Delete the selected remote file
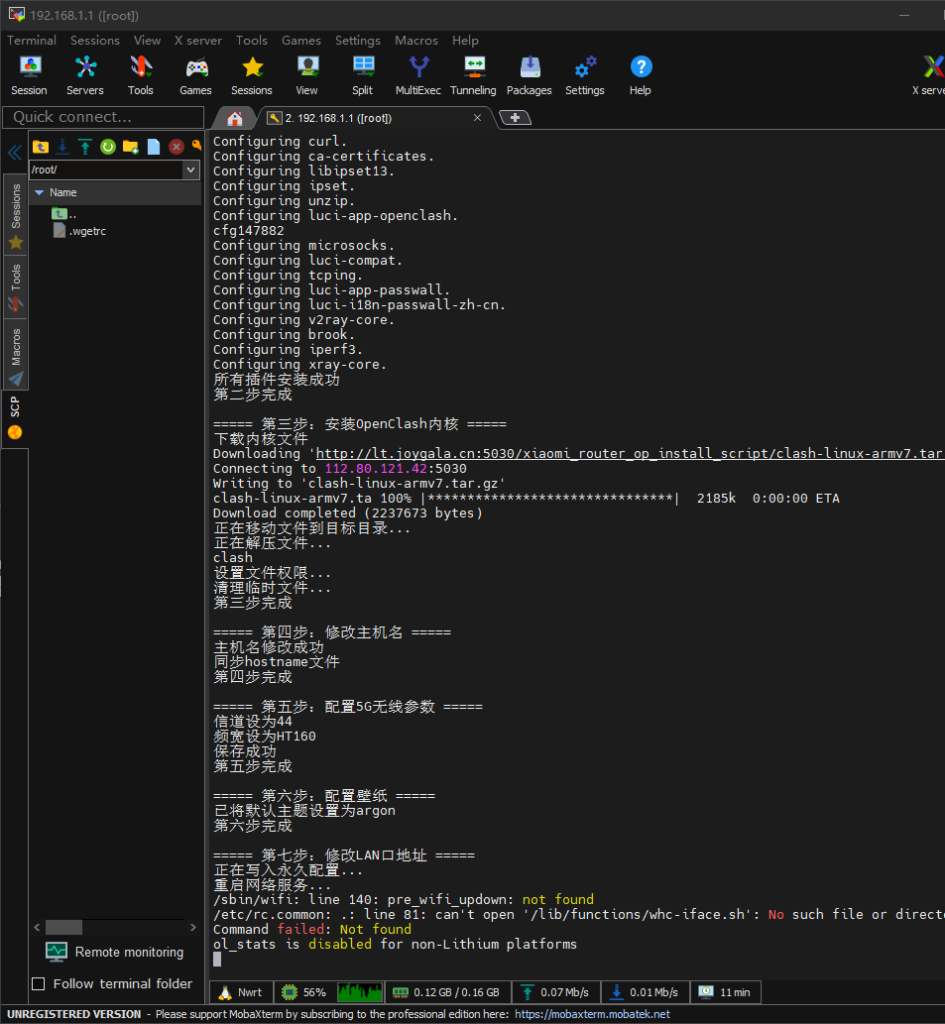Viewport: 945px width, 1024px height. [x=176, y=147]
